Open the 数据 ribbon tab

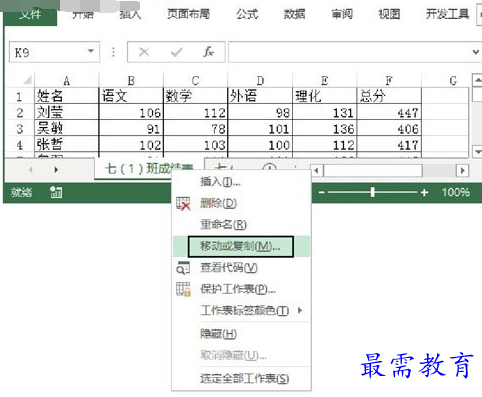click(294, 14)
